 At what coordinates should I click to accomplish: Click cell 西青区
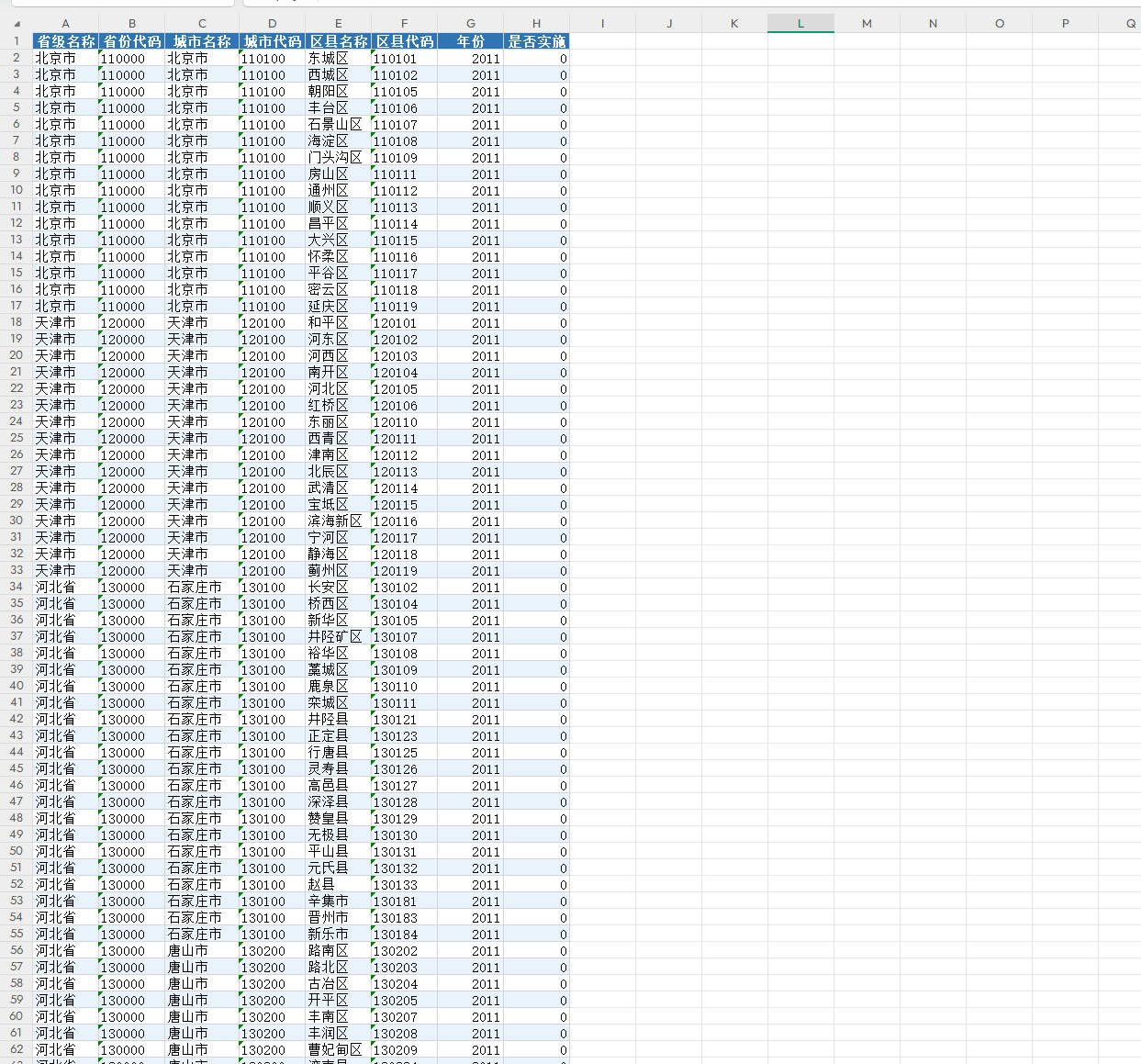click(339, 438)
